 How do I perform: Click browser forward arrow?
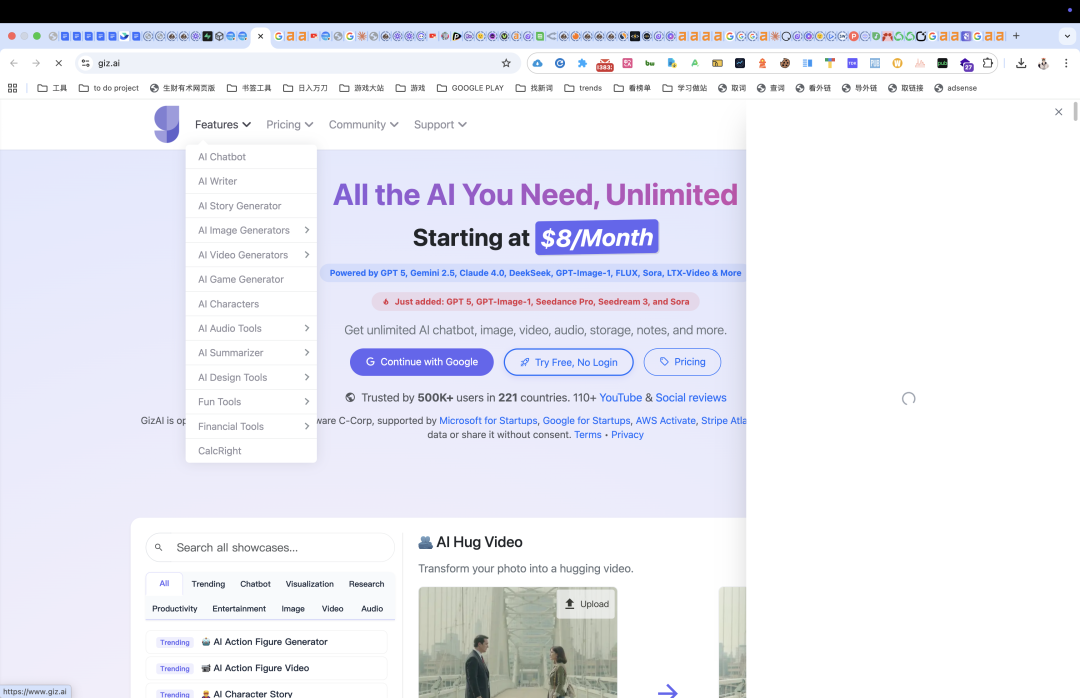point(36,63)
